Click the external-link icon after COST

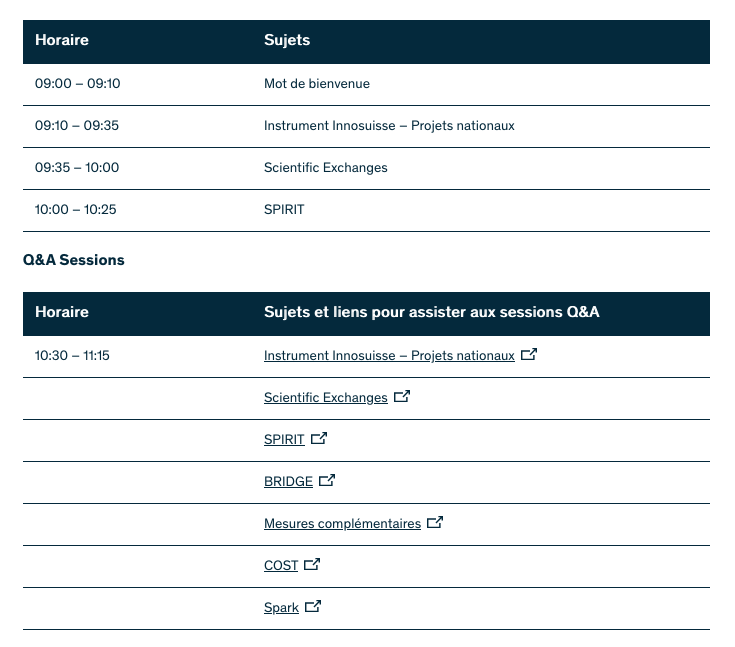tap(312, 564)
